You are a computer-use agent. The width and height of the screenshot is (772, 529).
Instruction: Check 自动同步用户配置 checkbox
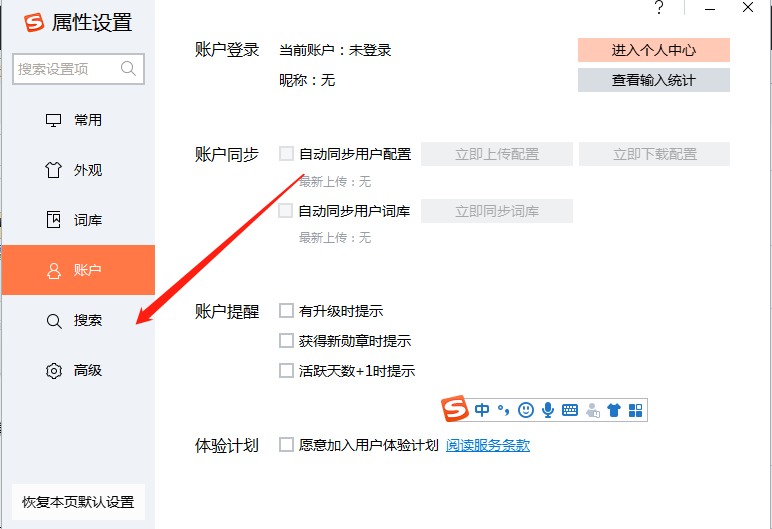click(287, 154)
